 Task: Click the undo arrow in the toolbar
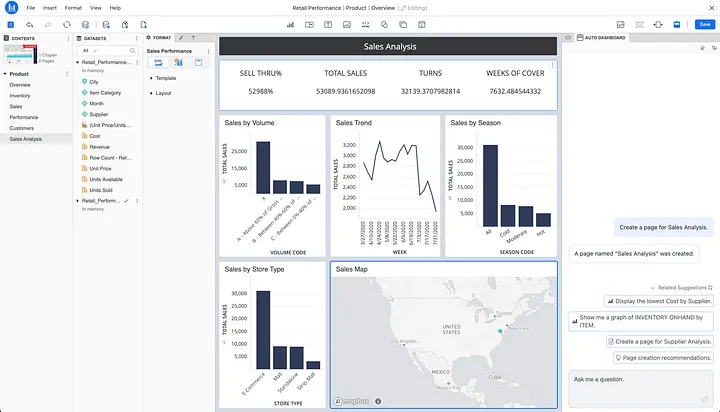pos(29,23)
